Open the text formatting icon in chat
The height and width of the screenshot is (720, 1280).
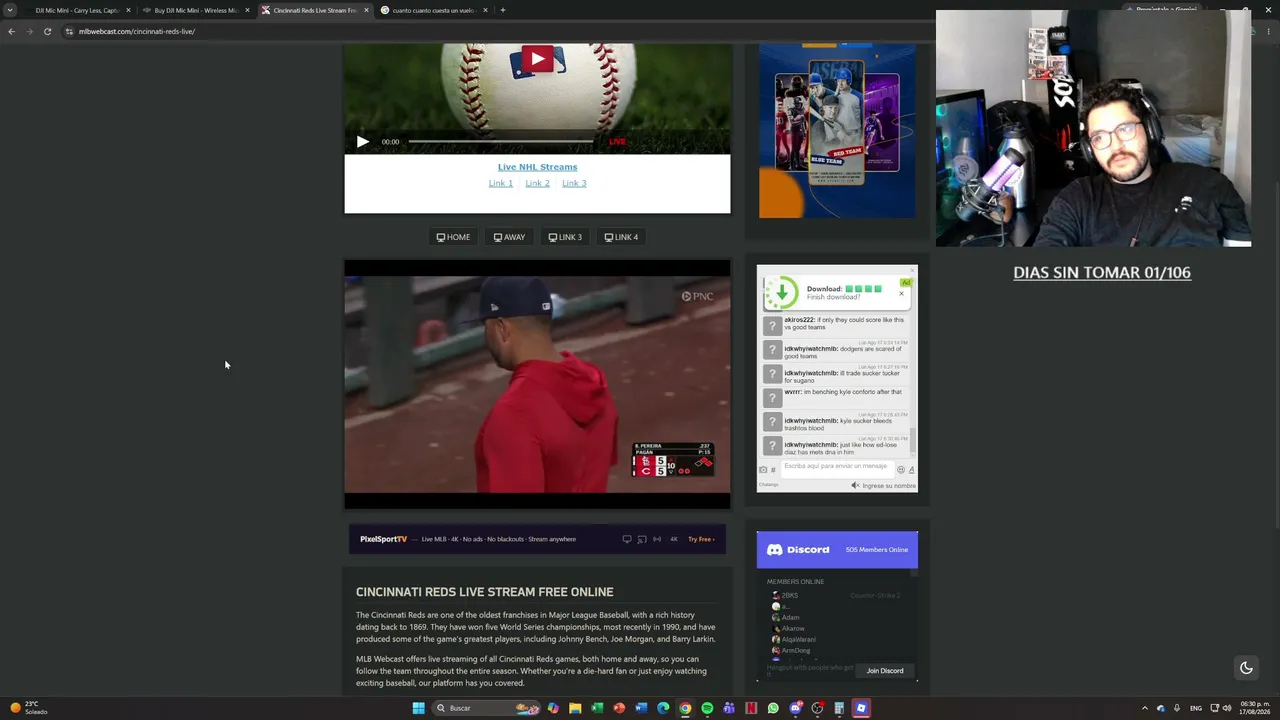tap(911, 470)
